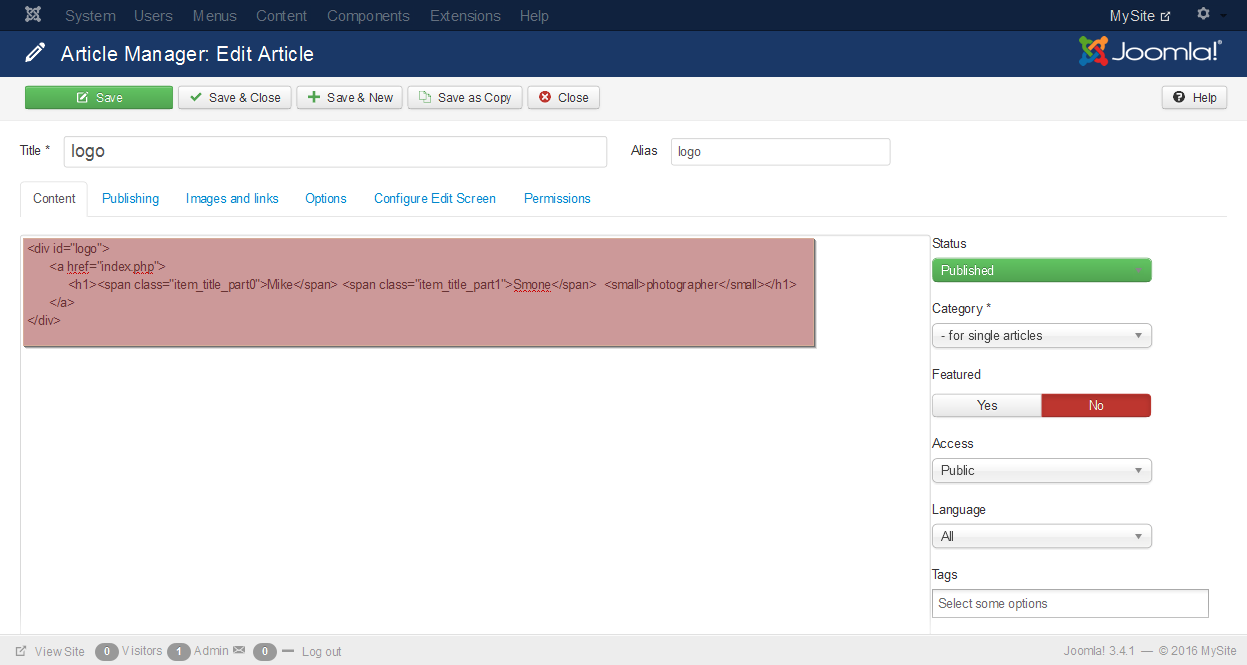Toggle the Featured No option
Viewport: 1247px width, 665px height.
[x=1096, y=405]
